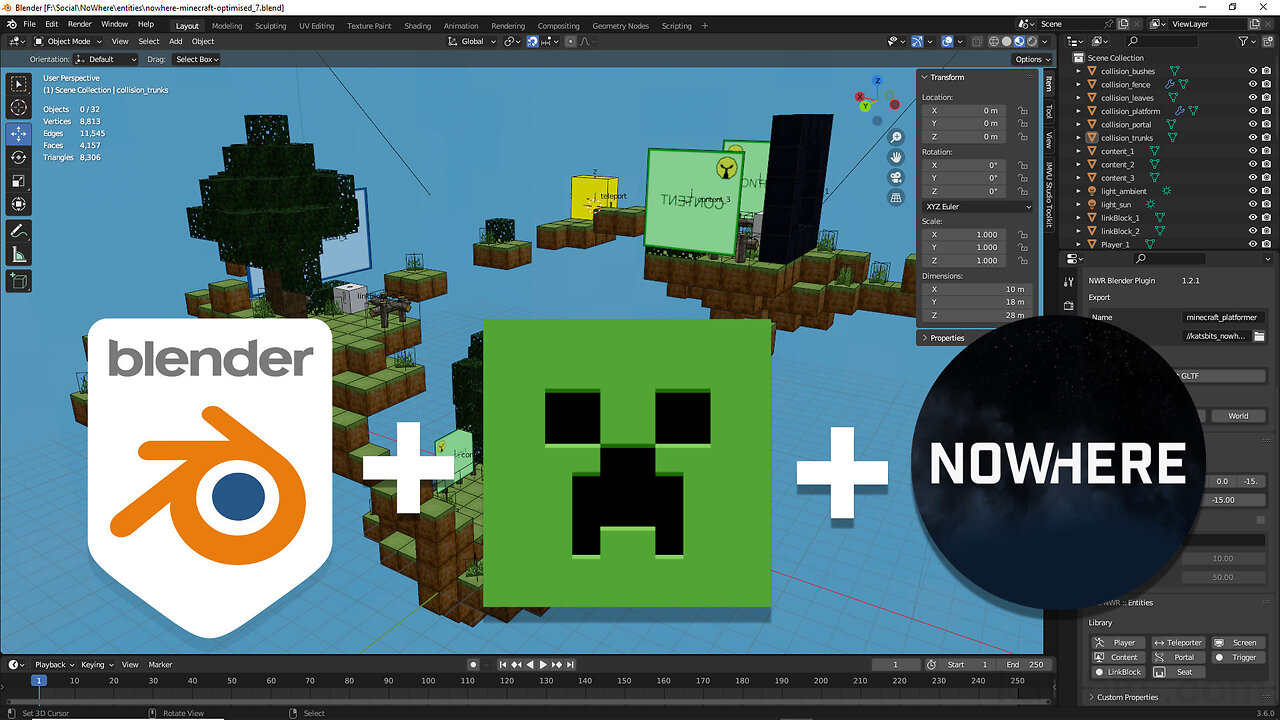Collapse the Transform panel

pos(946,77)
